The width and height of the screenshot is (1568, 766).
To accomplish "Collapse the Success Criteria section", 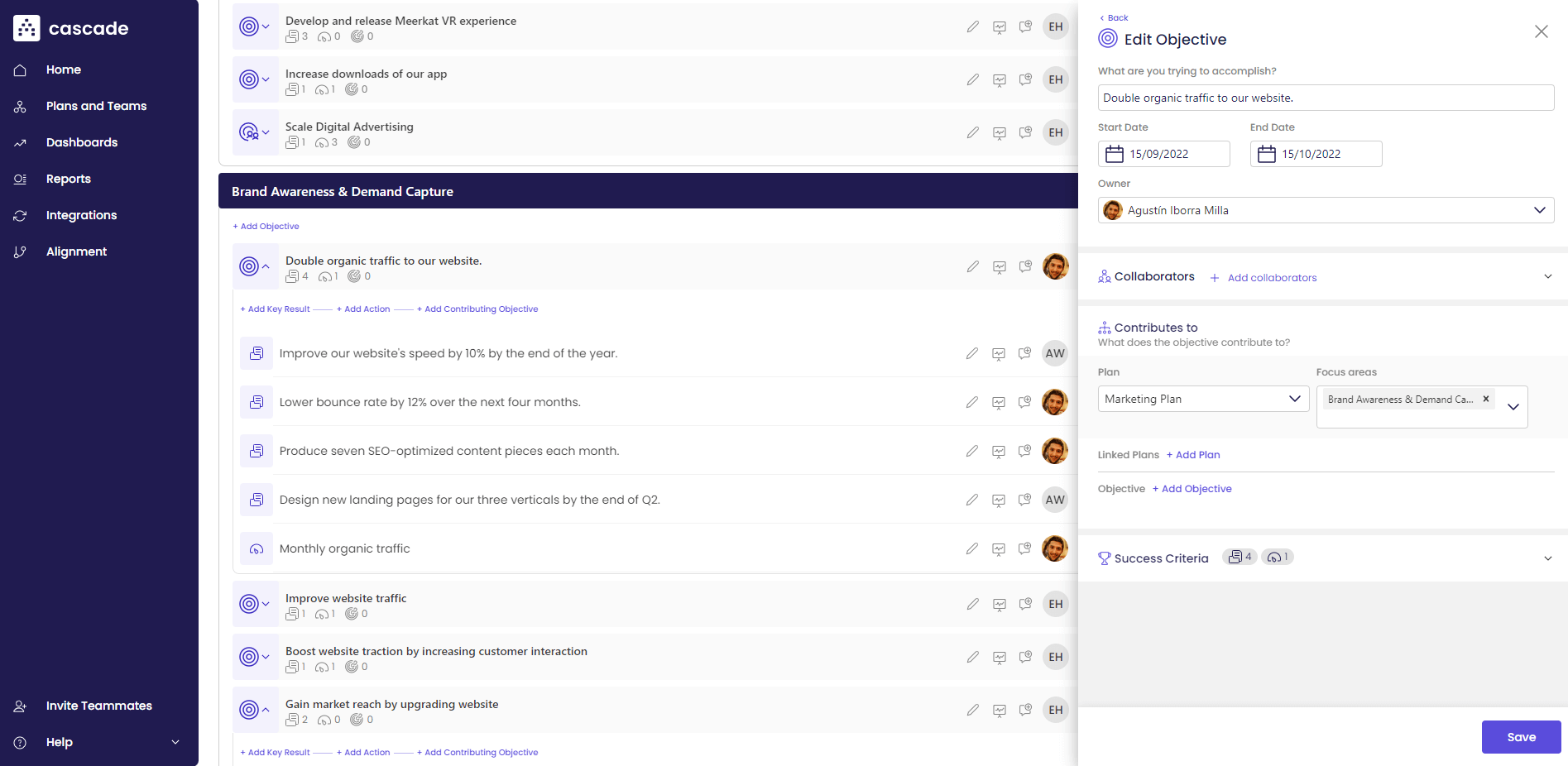I will 1548,558.
